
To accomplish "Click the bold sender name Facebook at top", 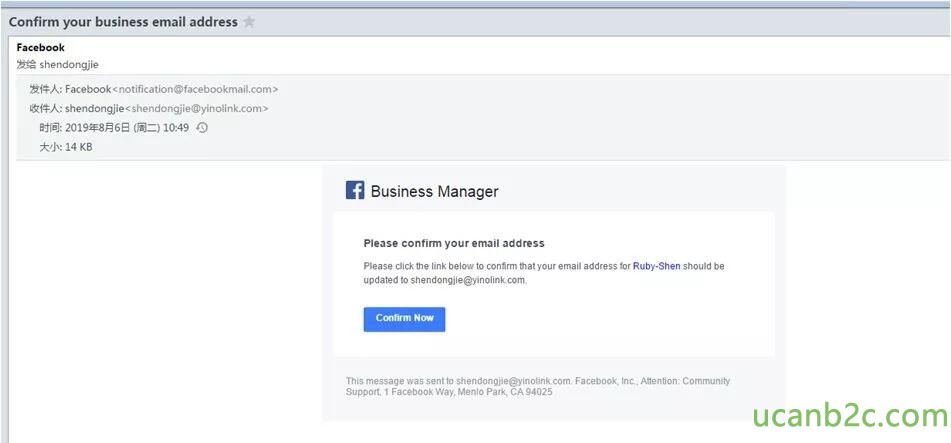I will click(x=41, y=47).
